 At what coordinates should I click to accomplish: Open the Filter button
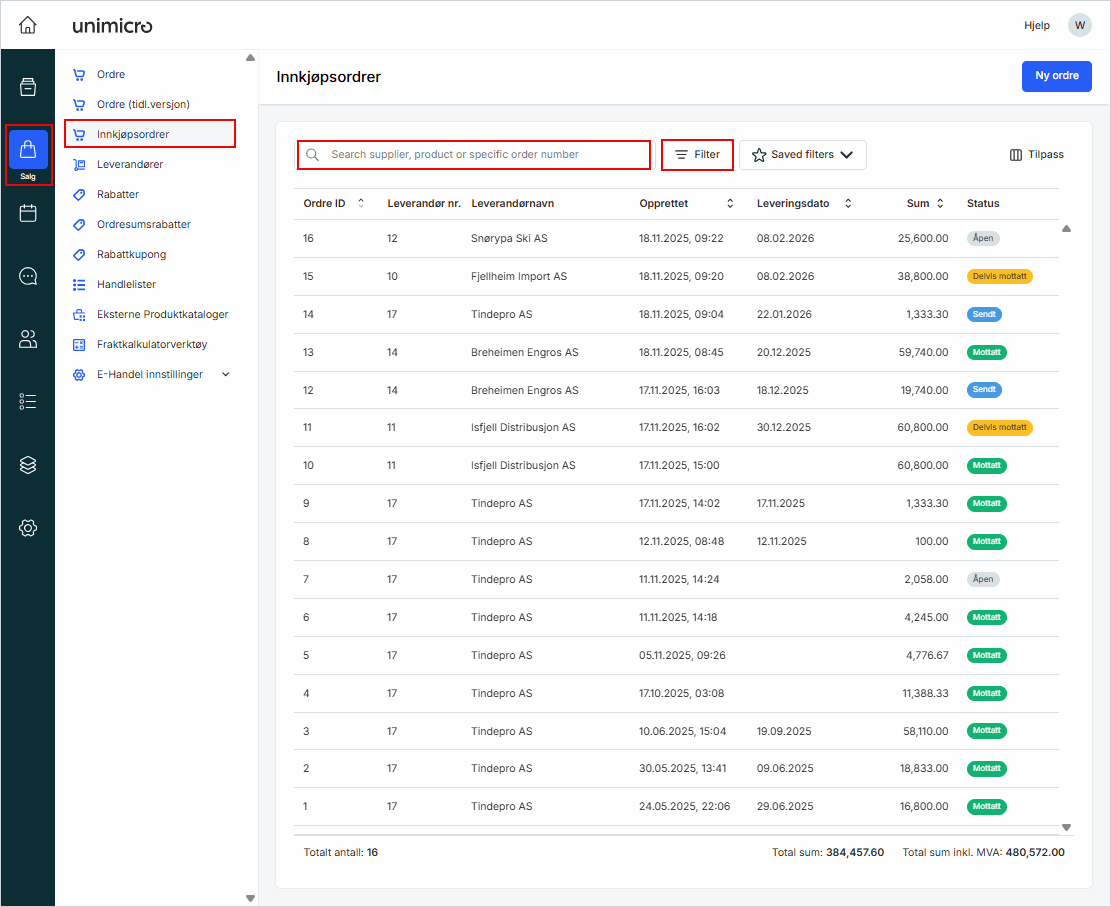(697, 155)
